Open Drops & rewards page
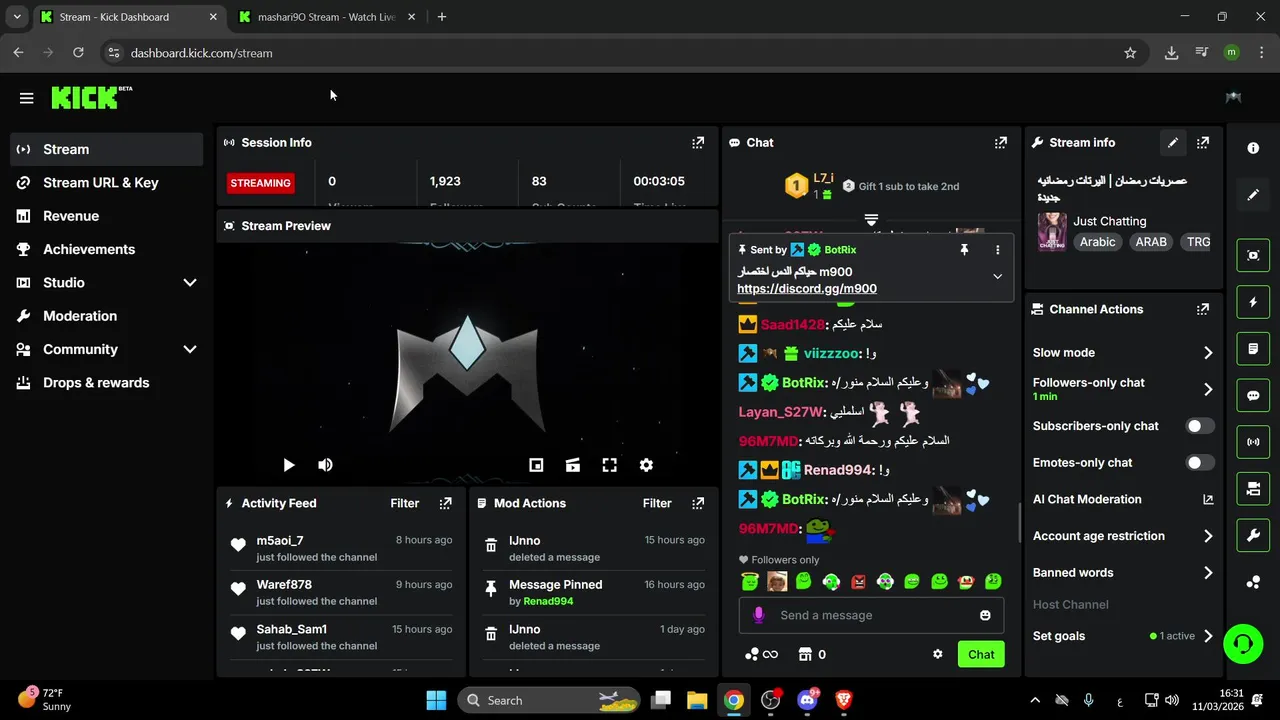 pos(106,383)
